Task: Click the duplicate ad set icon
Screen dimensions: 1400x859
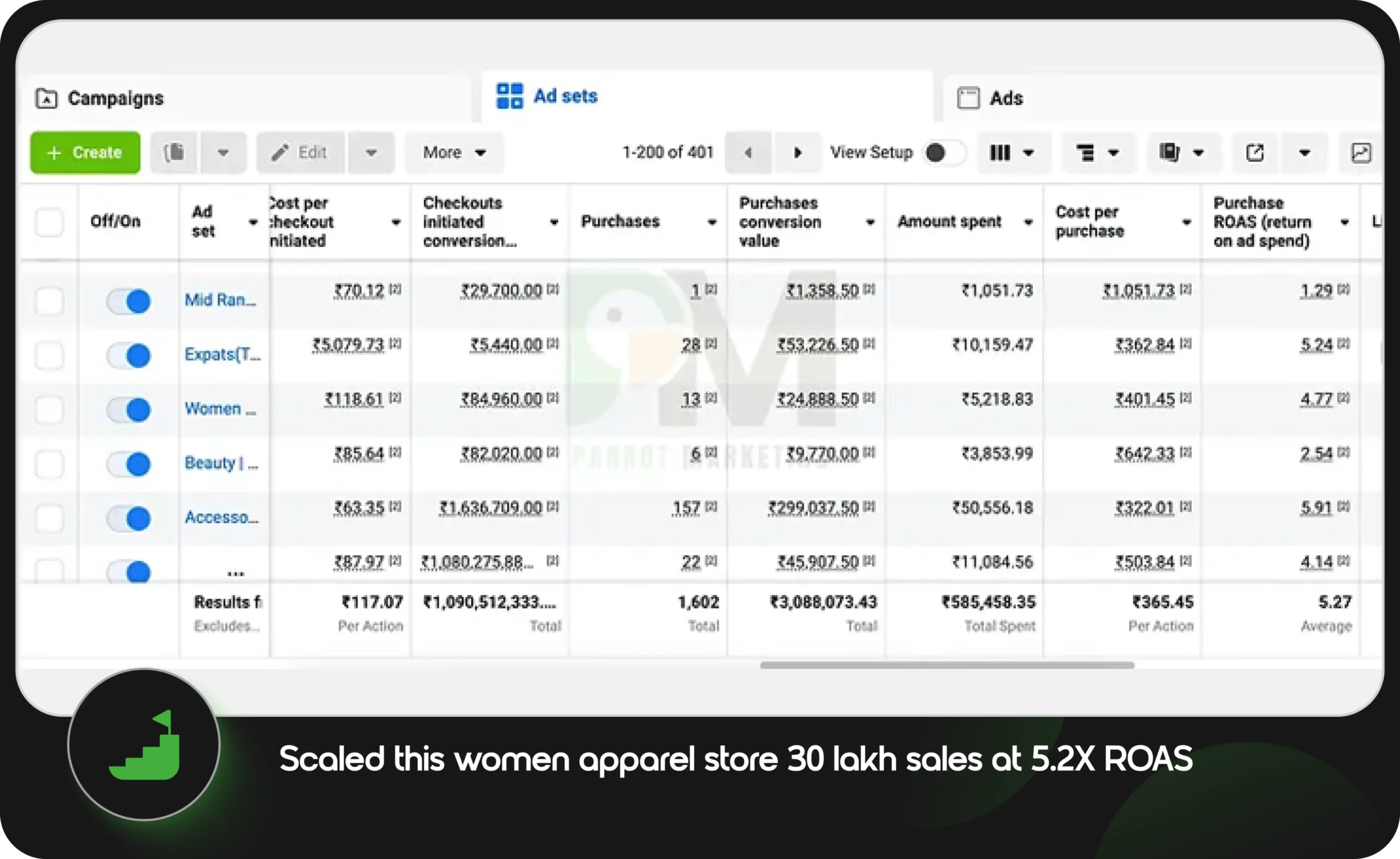Action: coord(174,152)
